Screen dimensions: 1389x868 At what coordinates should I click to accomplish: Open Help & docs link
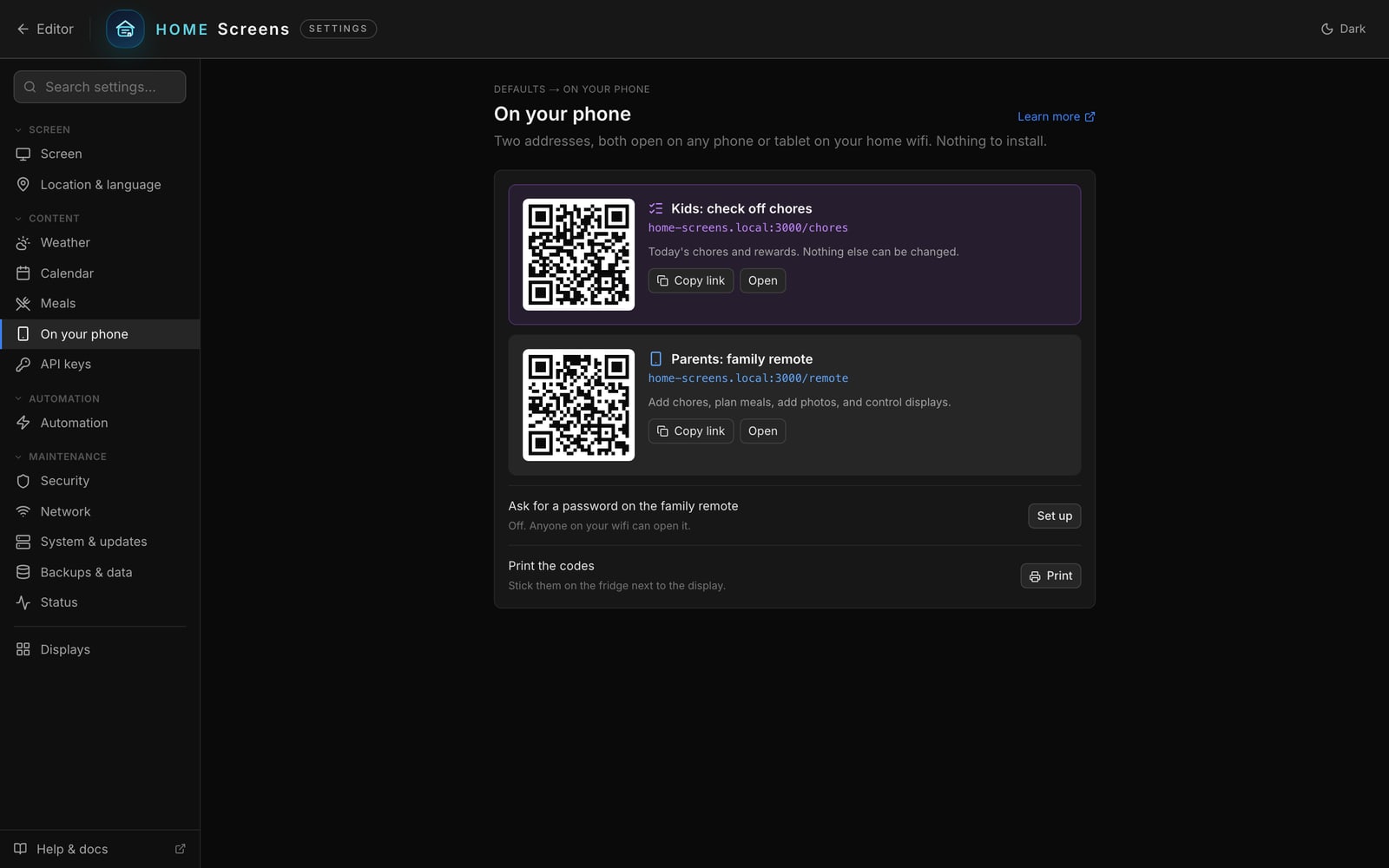(100, 849)
